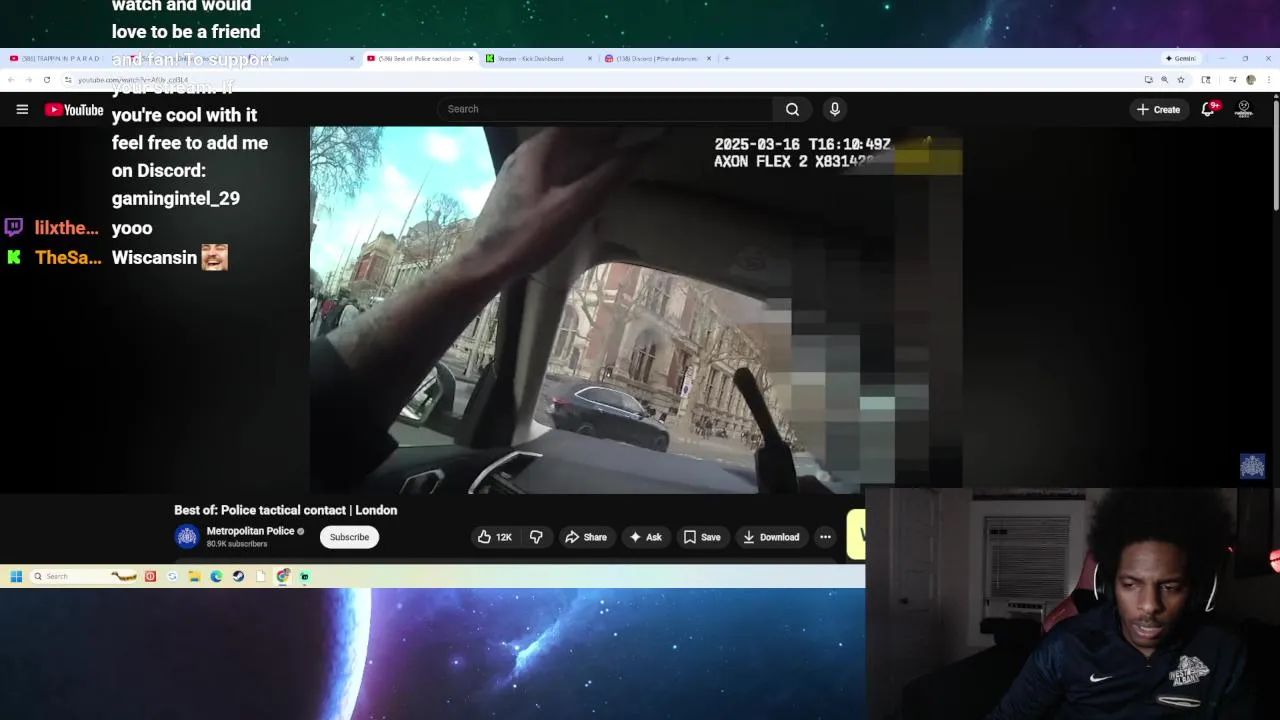This screenshot has height=720, width=1280.
Task: Open YouTube notifications bell
Action: pos(1208,109)
